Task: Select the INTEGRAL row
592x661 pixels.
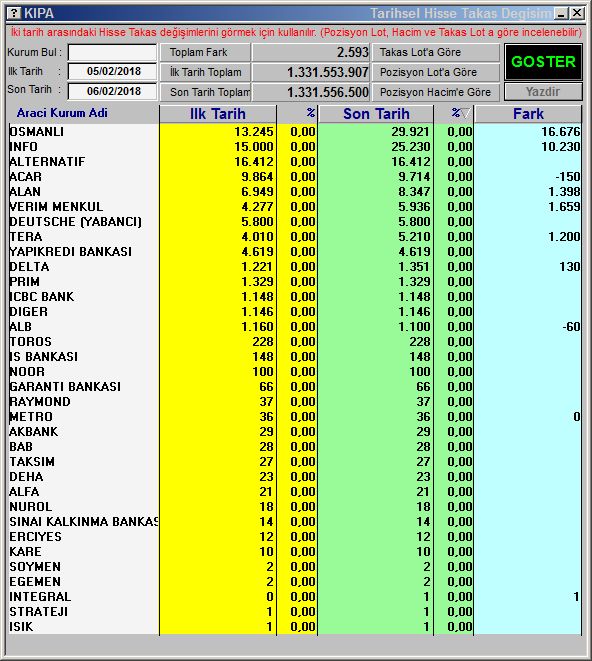Action: (295, 597)
